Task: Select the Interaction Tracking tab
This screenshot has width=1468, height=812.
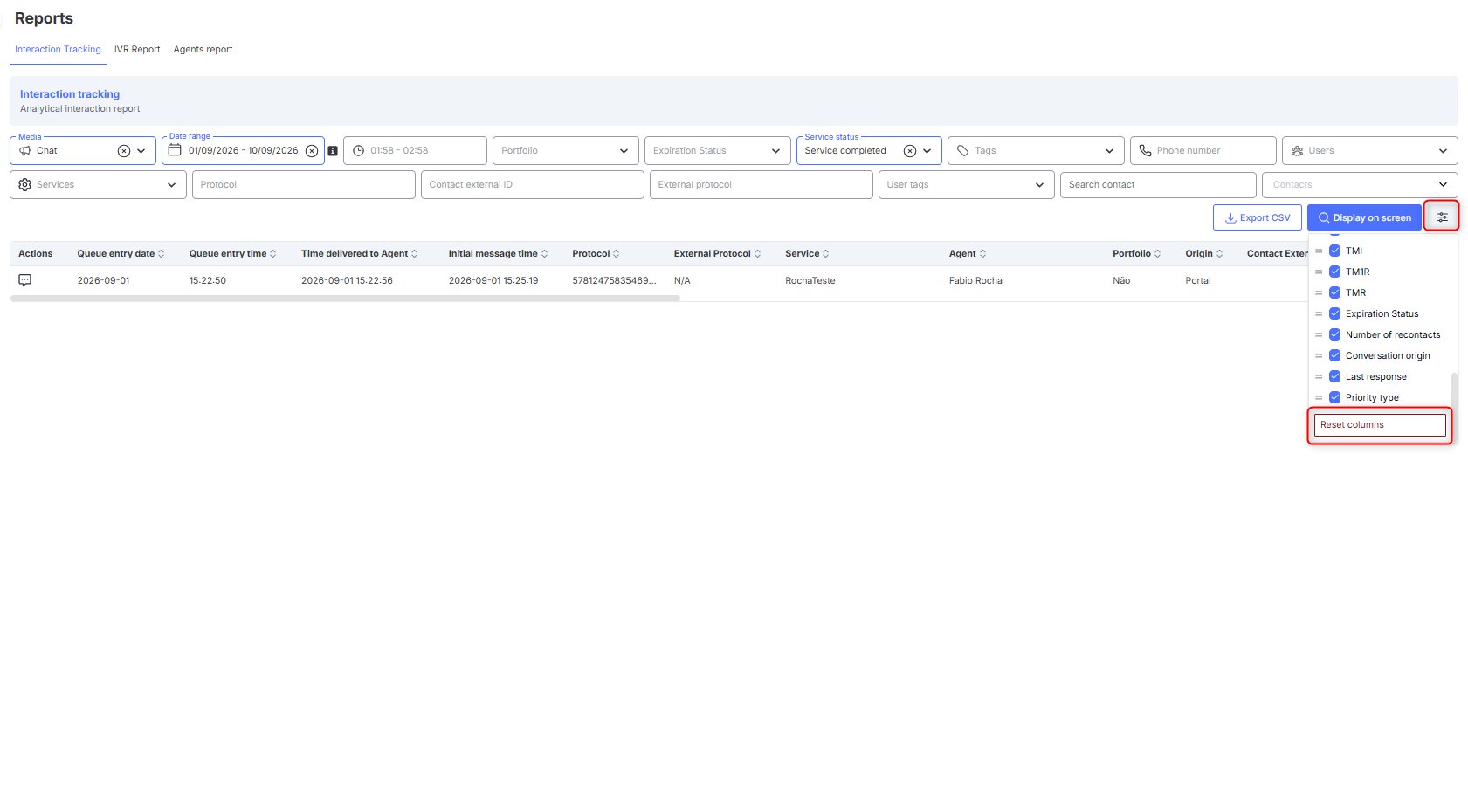Action: 58,50
